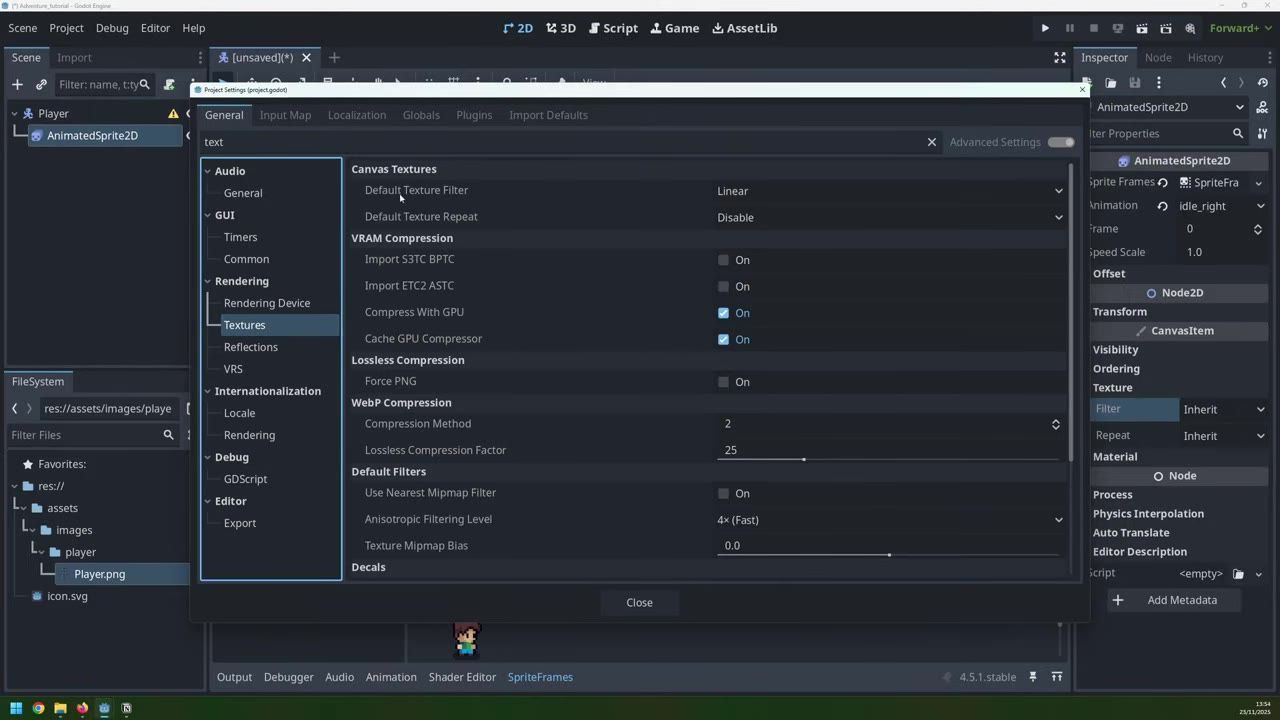Collapse the Rendering settings category
Image resolution: width=1280 pixels, height=720 pixels.
tap(208, 281)
